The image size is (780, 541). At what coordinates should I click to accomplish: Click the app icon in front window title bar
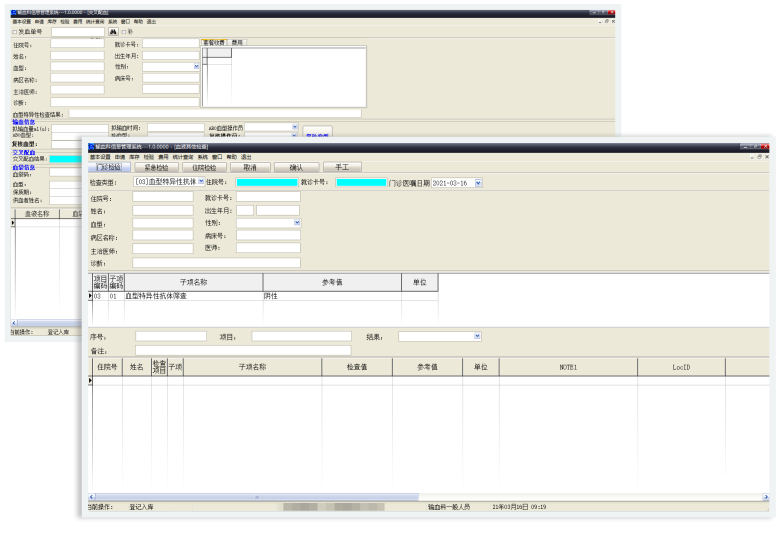pyautogui.click(x=91, y=147)
